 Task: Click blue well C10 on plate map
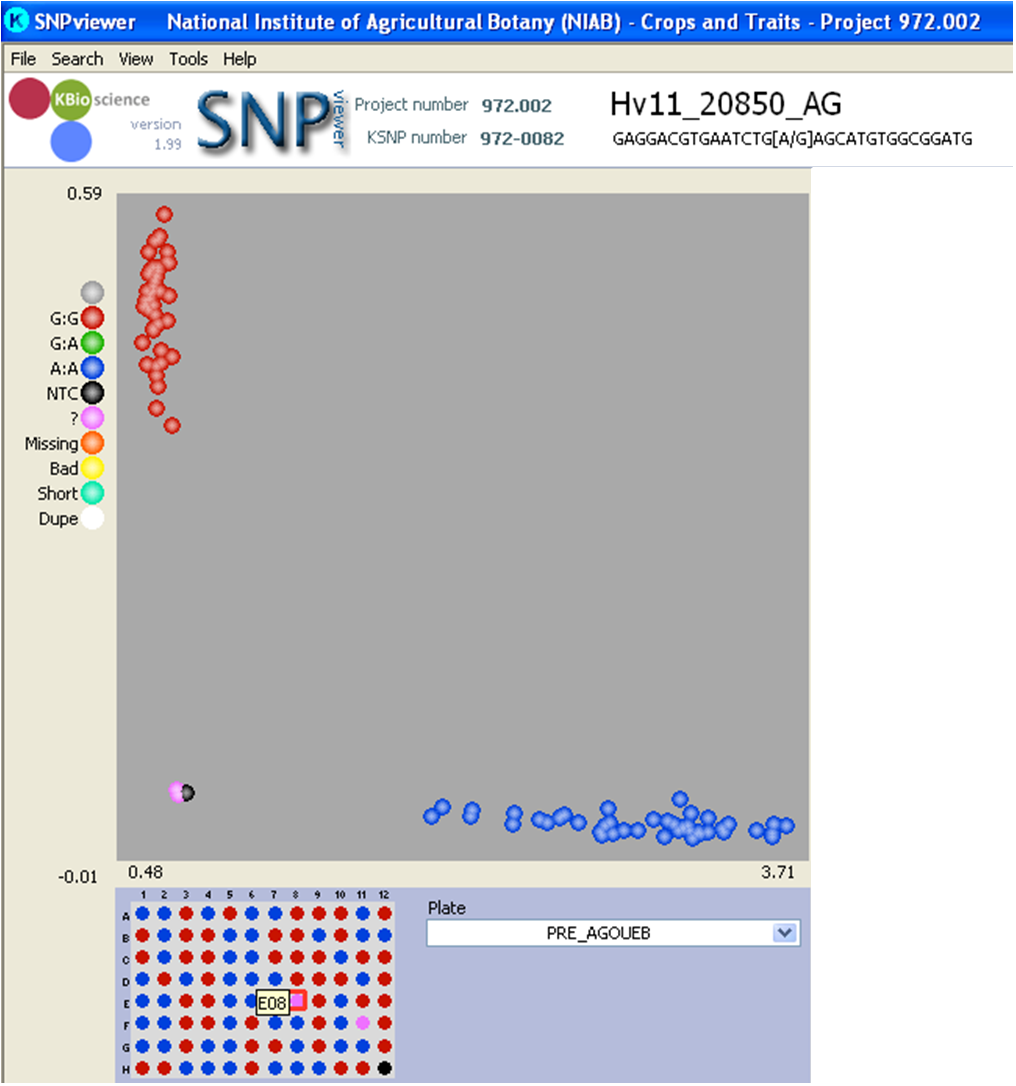tap(340, 957)
